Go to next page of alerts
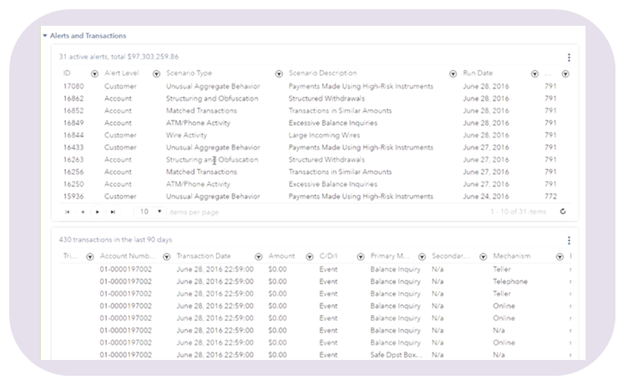 point(97,212)
